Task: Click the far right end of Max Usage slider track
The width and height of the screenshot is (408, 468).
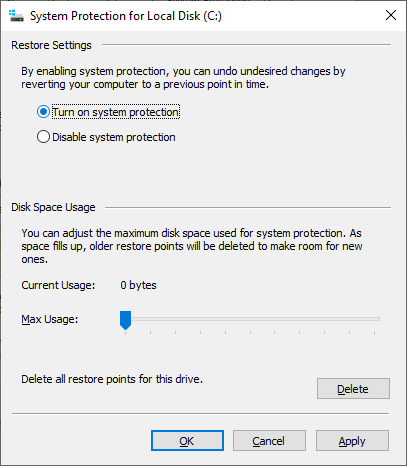Action: [x=377, y=319]
